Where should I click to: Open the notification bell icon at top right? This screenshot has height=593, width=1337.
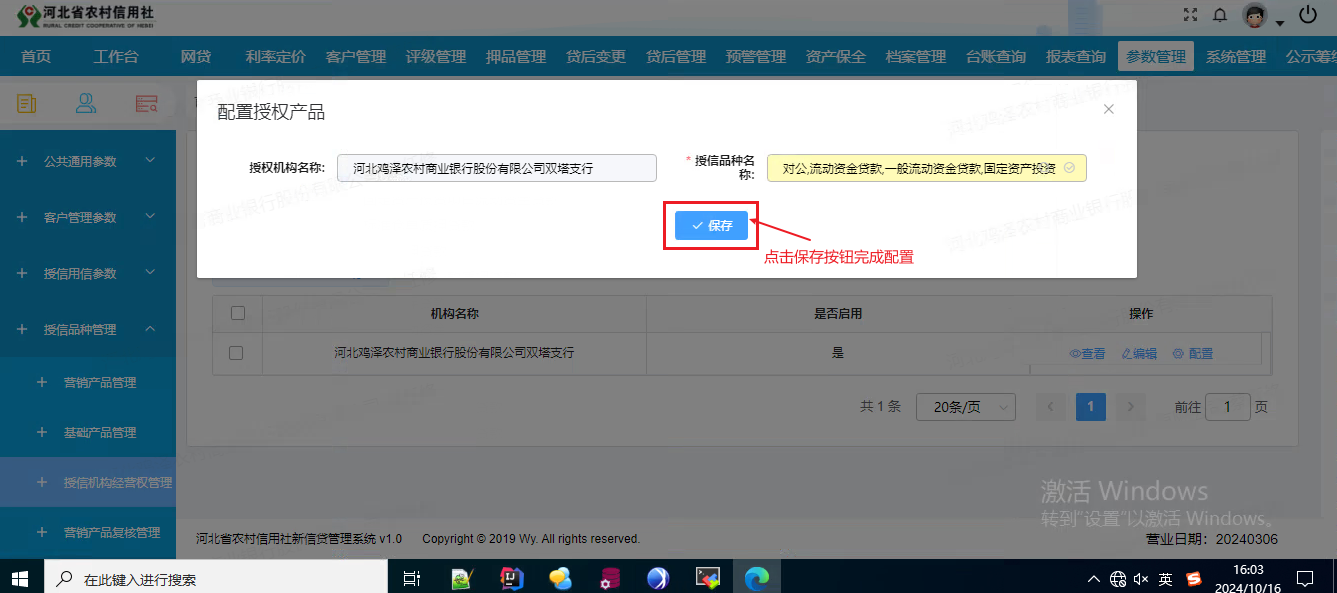[1220, 13]
